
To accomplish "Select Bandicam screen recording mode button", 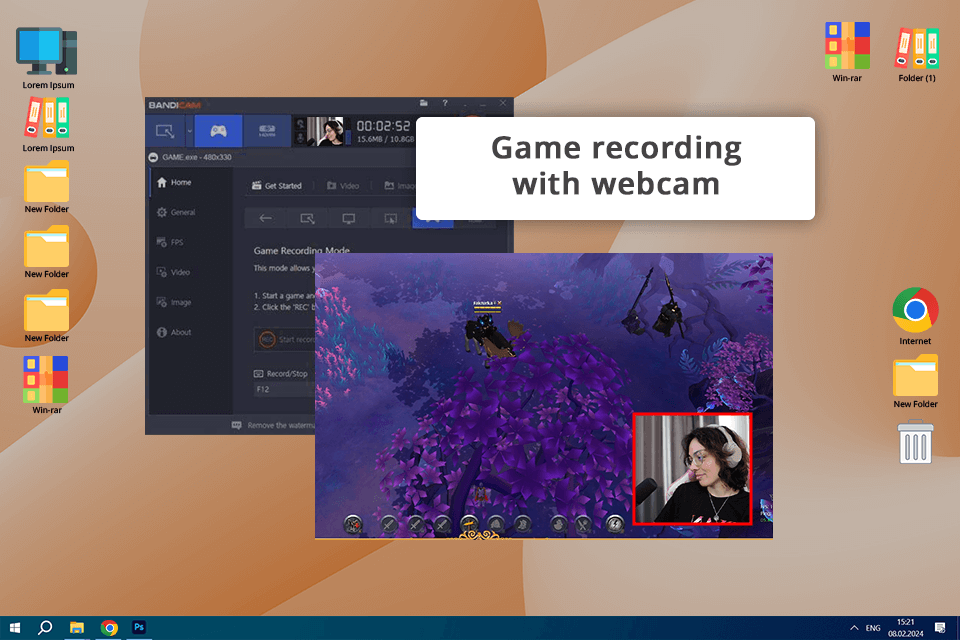I will pyautogui.click(x=165, y=130).
